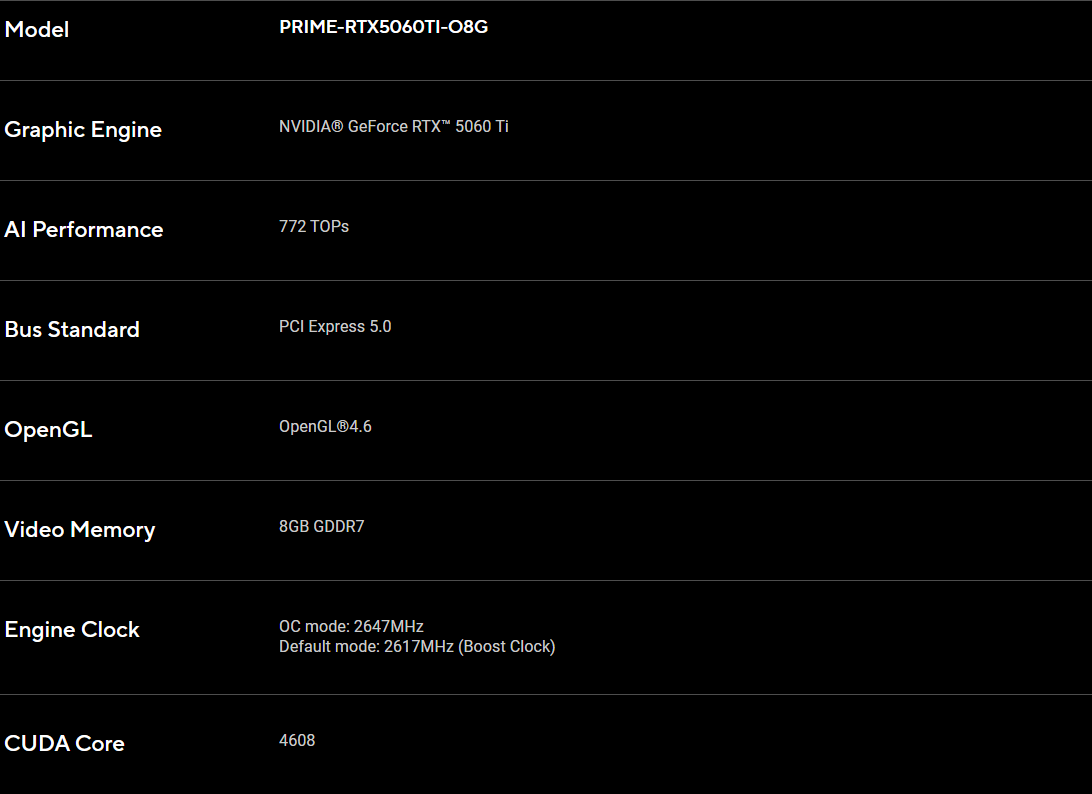1092x794 pixels.
Task: Click the registered symbol after NVIDIA
Action: 337,126
